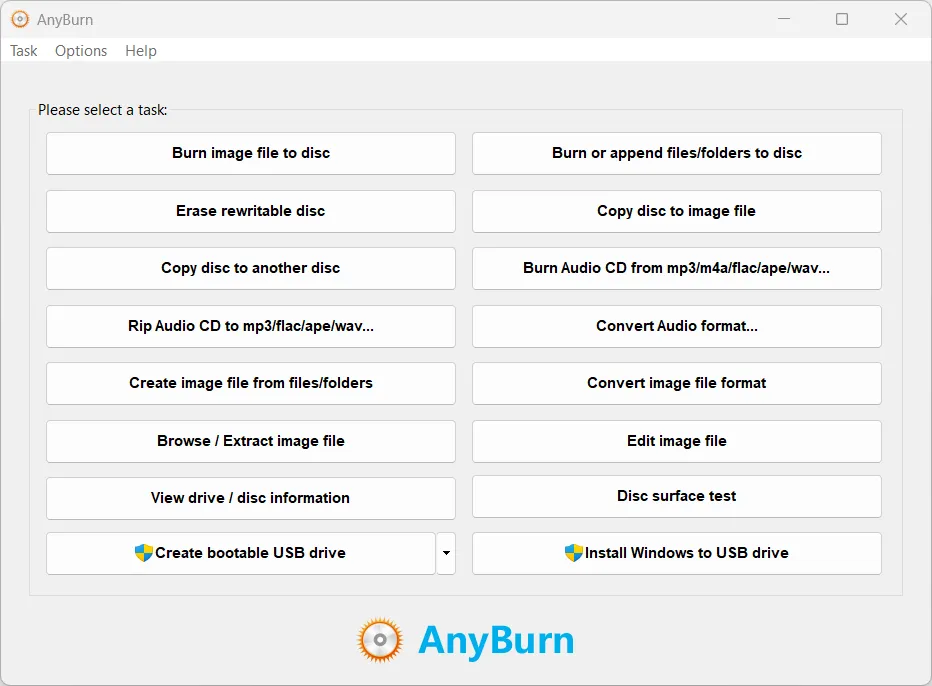Select Burn or append files/folders to disc
Screen dimensions: 932x686
click(x=676, y=153)
